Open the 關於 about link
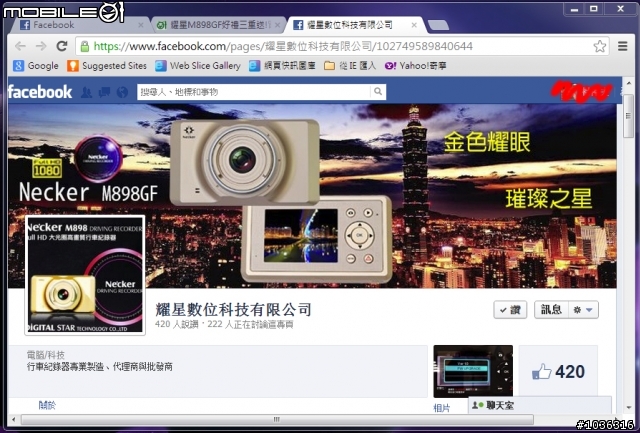640x433 pixels. tap(47, 405)
